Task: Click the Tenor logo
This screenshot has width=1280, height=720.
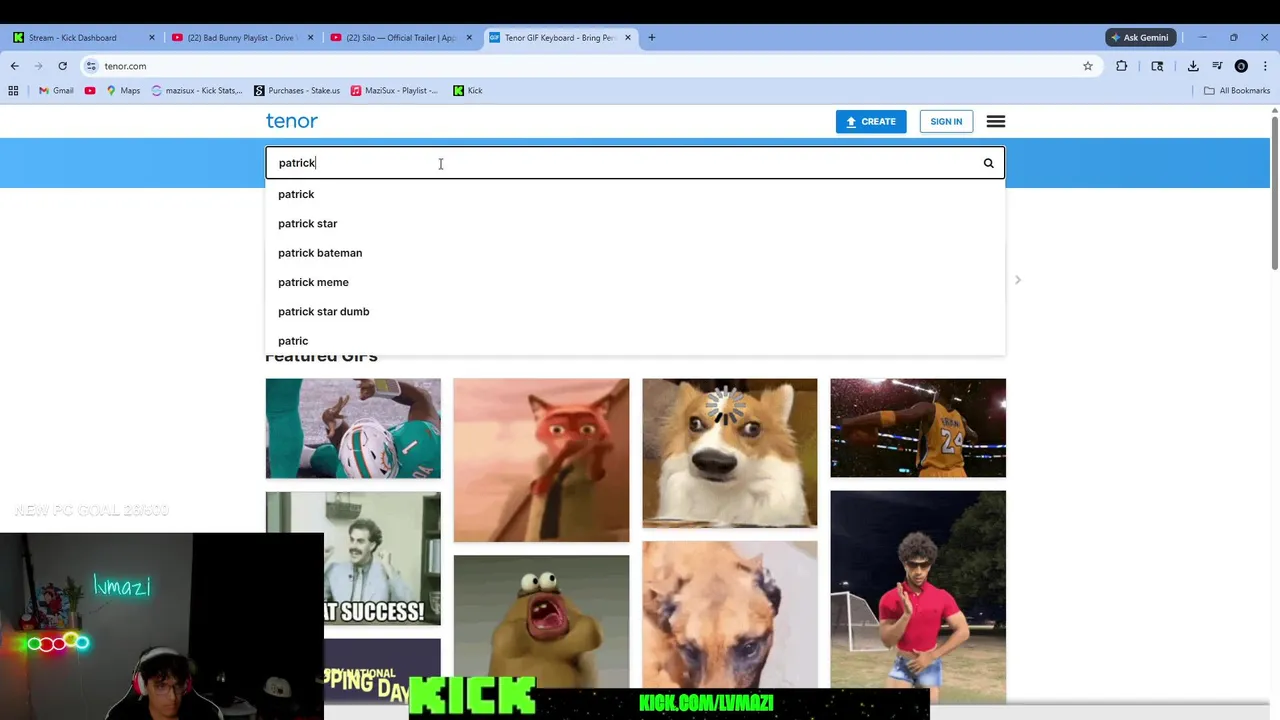Action: [x=291, y=121]
